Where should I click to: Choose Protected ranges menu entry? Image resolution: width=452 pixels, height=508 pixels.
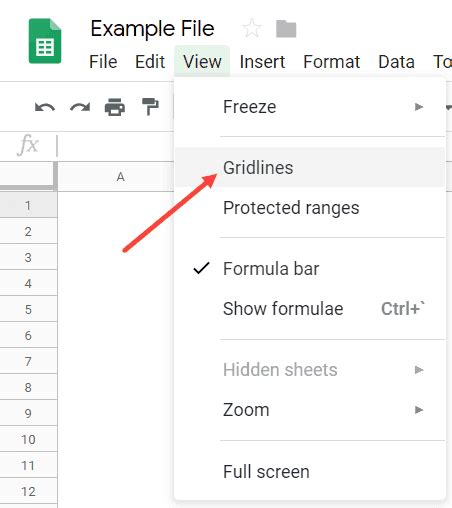pyautogui.click(x=310, y=208)
